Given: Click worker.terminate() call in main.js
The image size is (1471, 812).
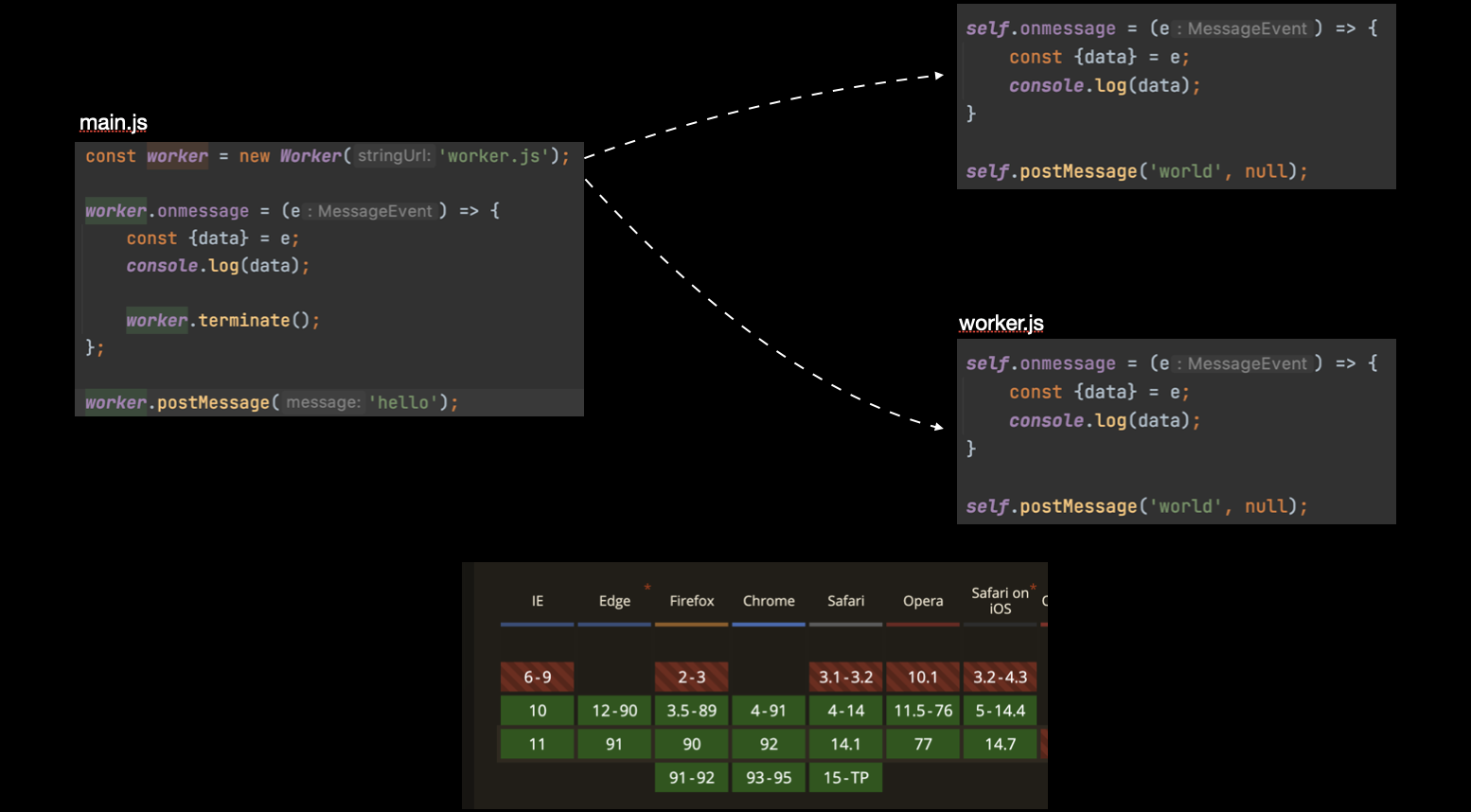Looking at the screenshot, I should [222, 321].
